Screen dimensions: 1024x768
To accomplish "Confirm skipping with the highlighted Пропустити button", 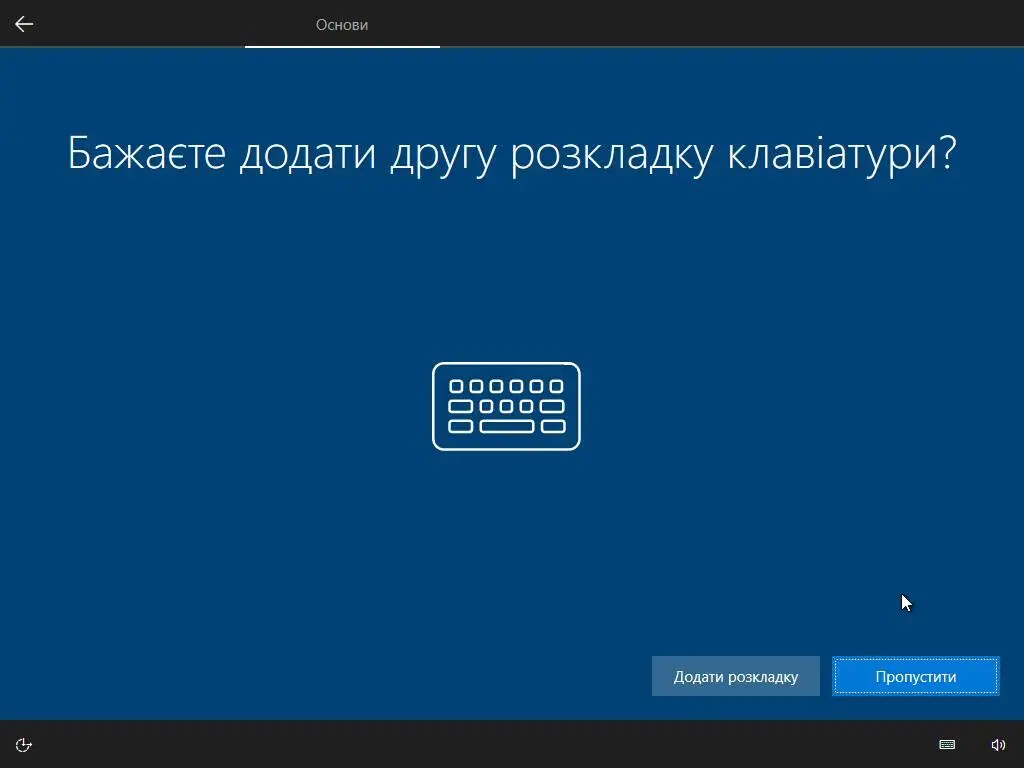I will point(915,676).
